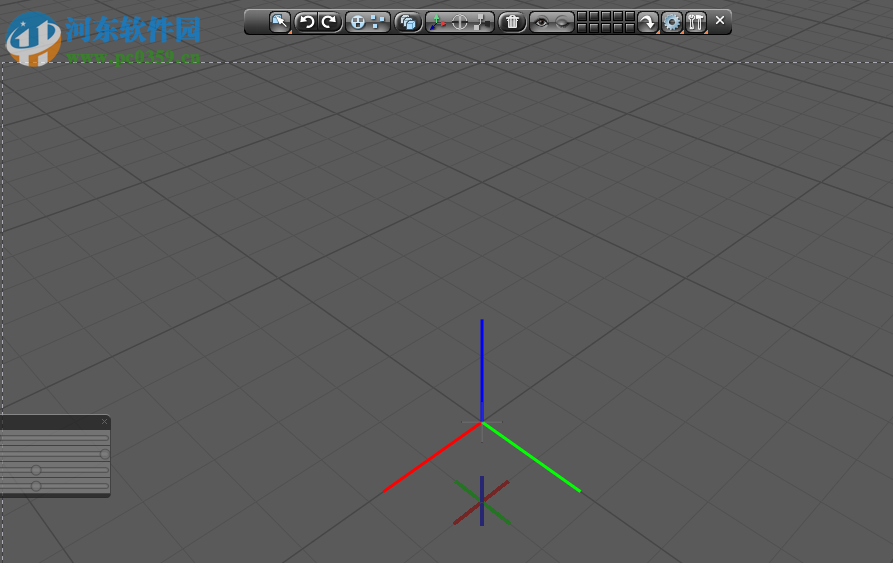
Task: Click bottom-left square in toolbar grid
Action: [582, 27]
